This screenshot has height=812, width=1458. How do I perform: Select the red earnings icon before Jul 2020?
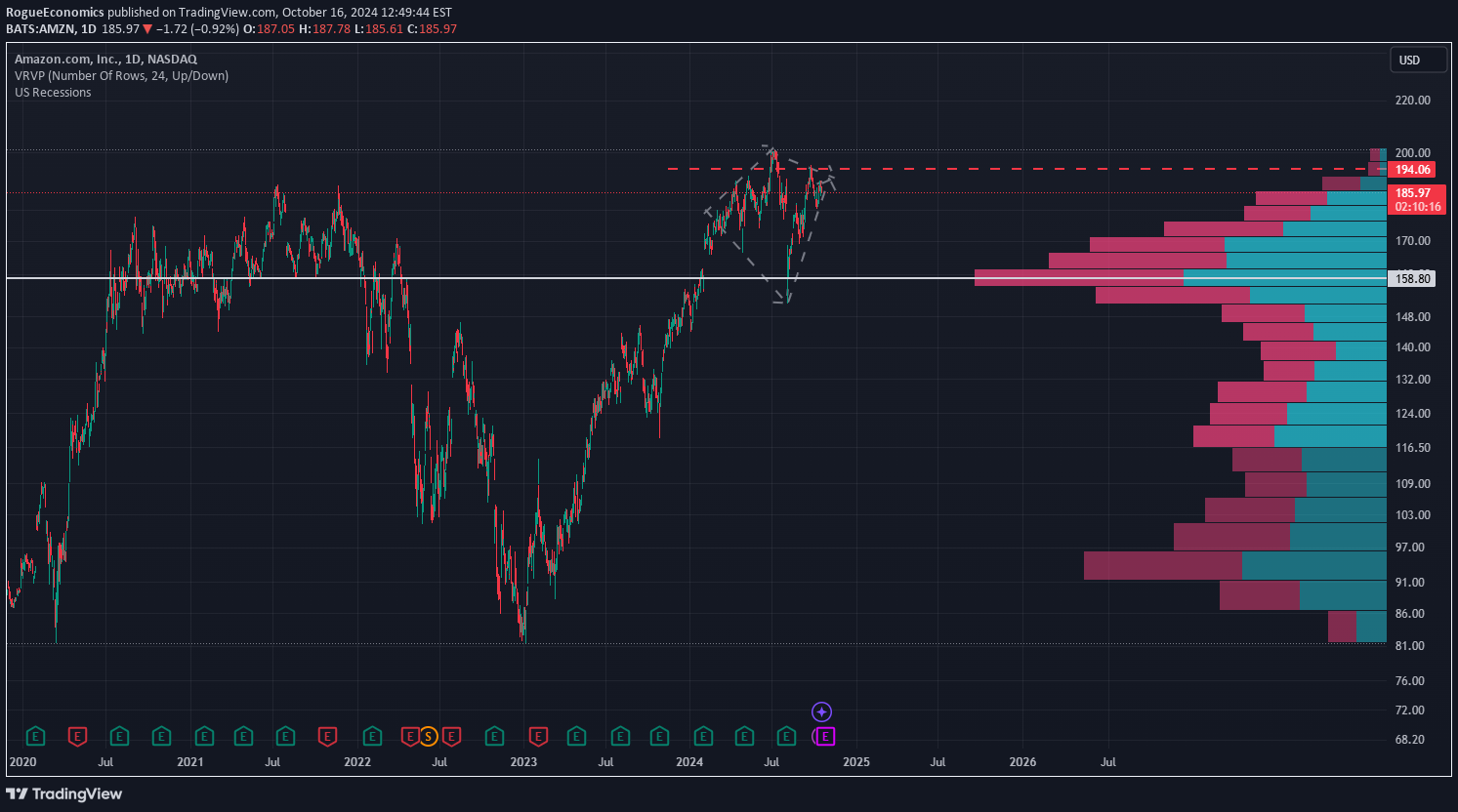click(x=77, y=736)
